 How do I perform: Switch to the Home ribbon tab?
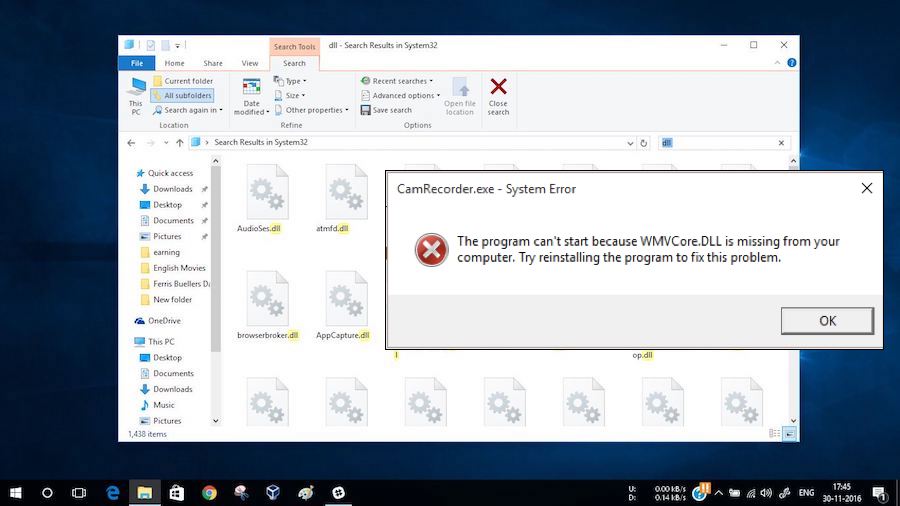(174, 63)
